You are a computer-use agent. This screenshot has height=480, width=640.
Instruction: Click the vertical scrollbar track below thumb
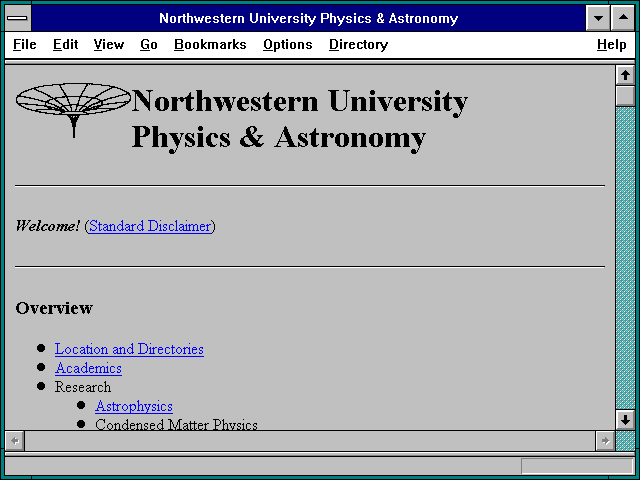tap(625, 257)
